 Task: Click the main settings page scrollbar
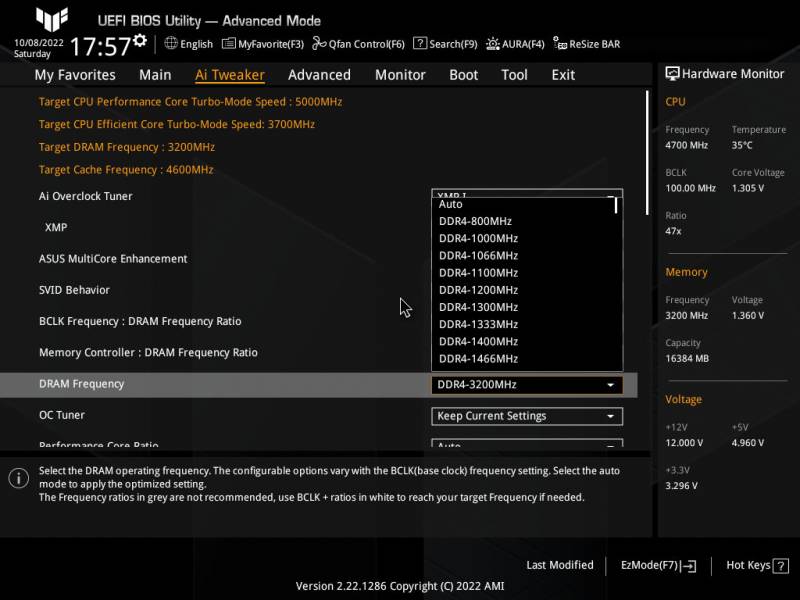point(647,153)
